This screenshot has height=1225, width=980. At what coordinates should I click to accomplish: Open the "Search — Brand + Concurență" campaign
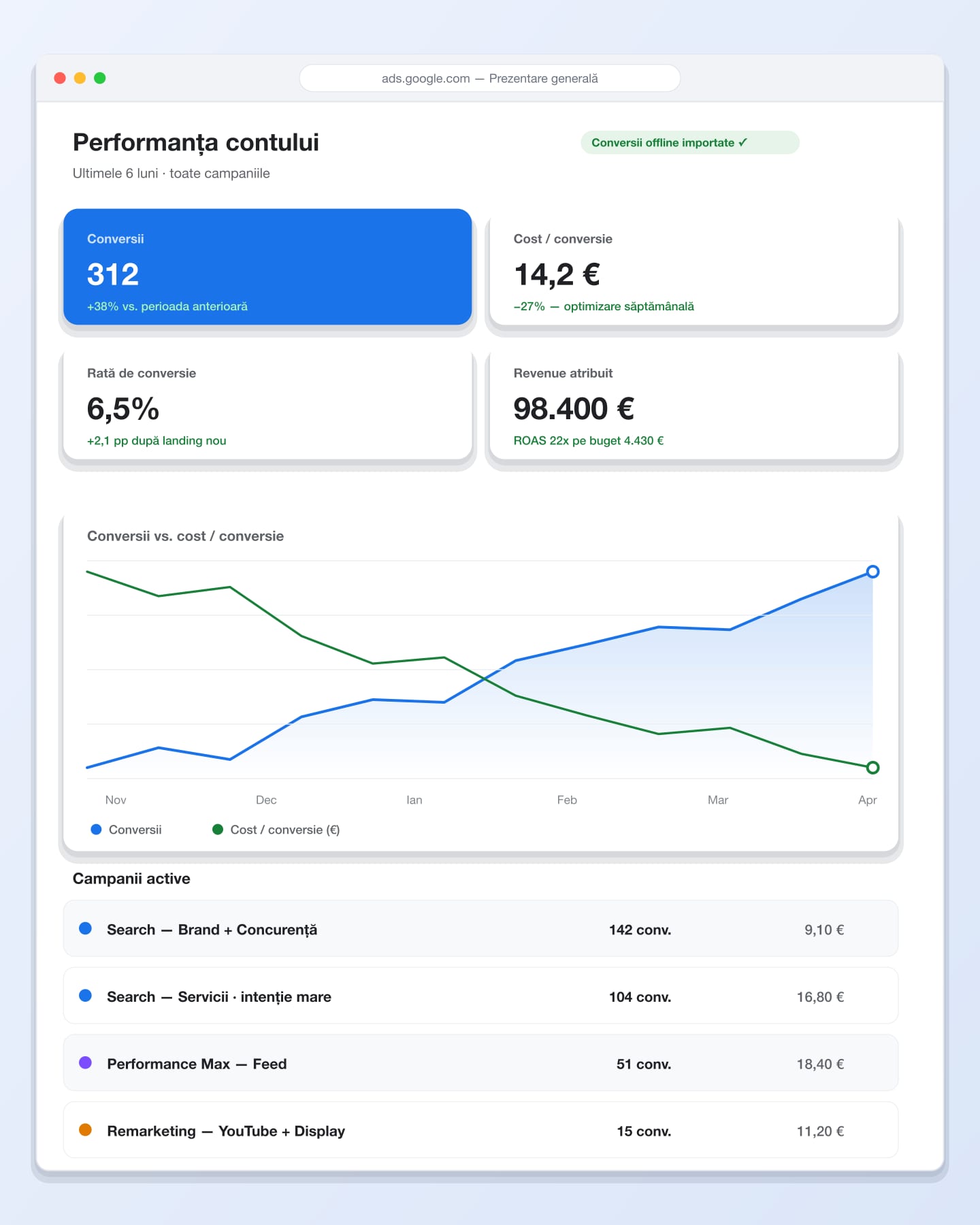480,928
